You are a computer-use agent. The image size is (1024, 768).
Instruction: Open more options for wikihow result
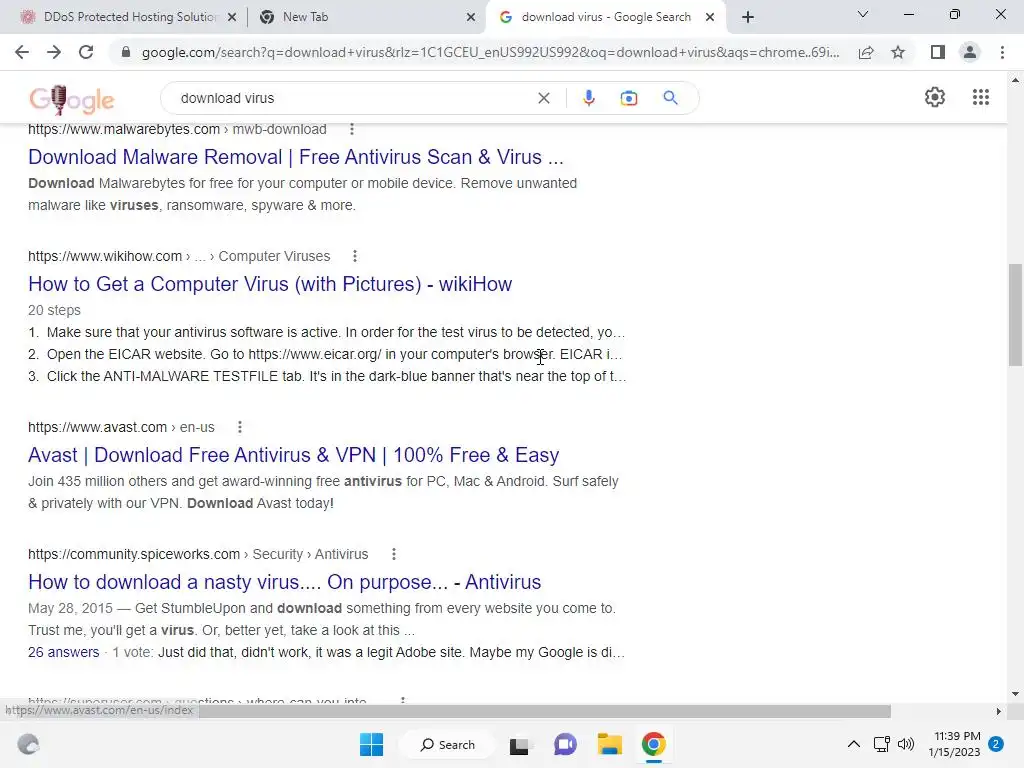click(355, 256)
